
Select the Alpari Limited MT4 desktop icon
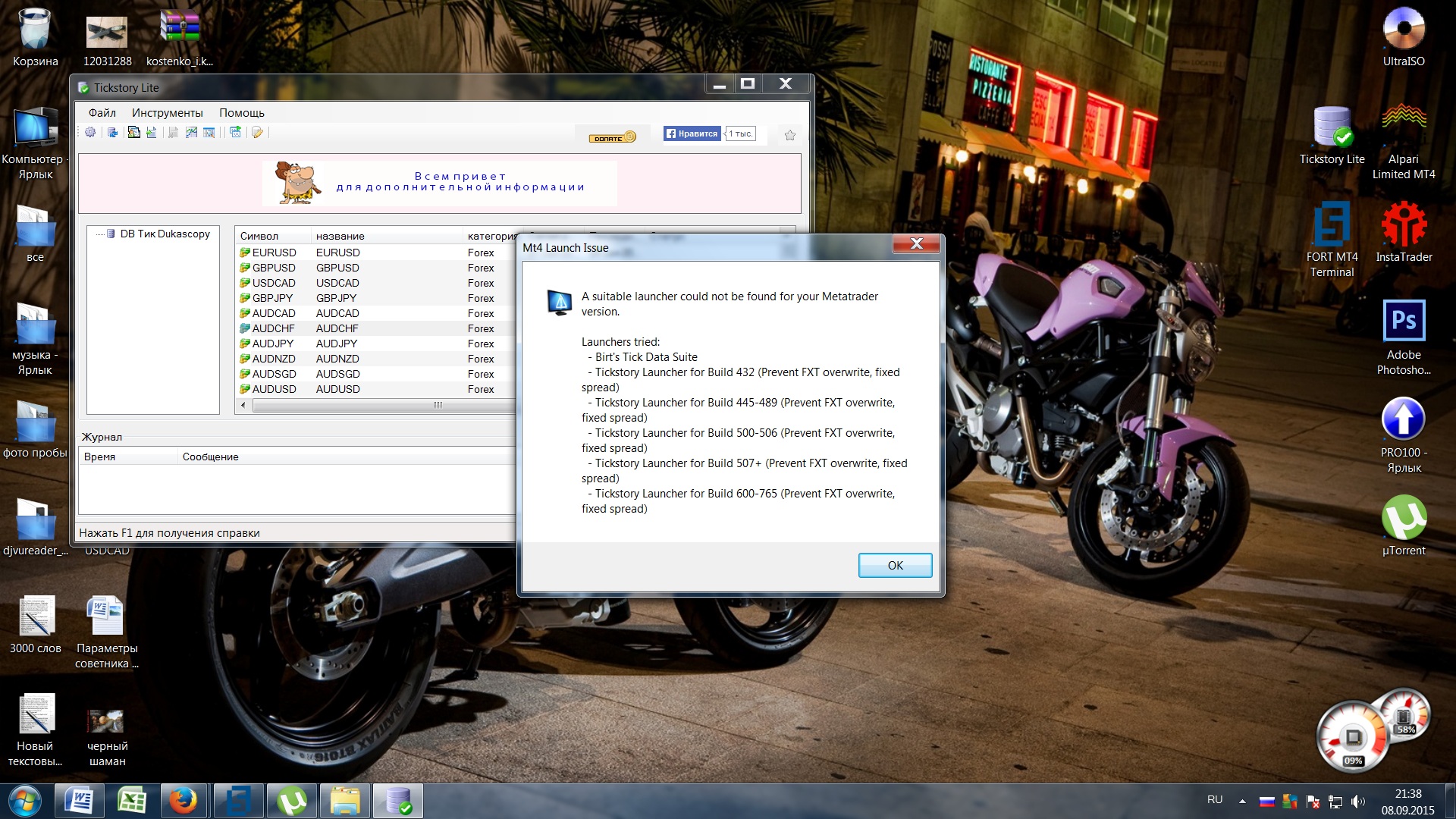point(1404,143)
